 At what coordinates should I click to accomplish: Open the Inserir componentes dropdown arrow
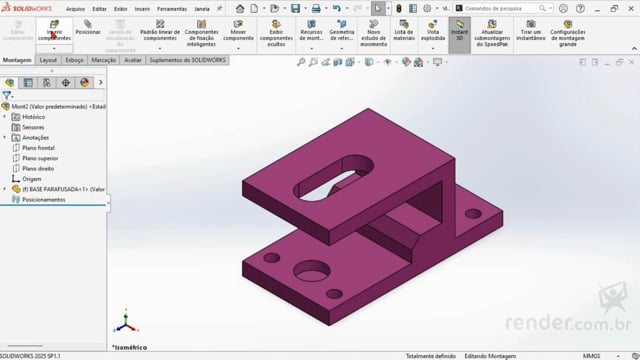coord(54,49)
